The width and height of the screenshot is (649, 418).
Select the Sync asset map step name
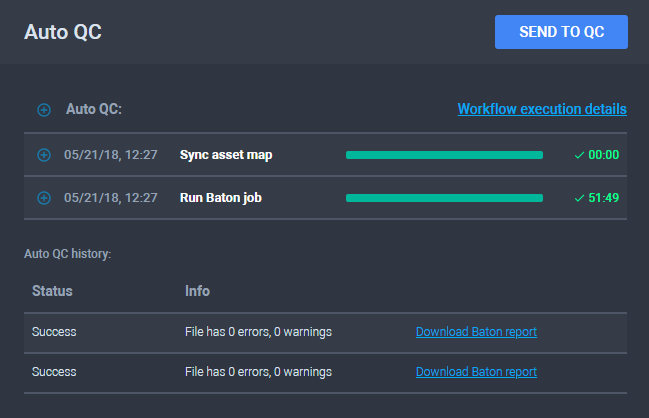(x=226, y=155)
